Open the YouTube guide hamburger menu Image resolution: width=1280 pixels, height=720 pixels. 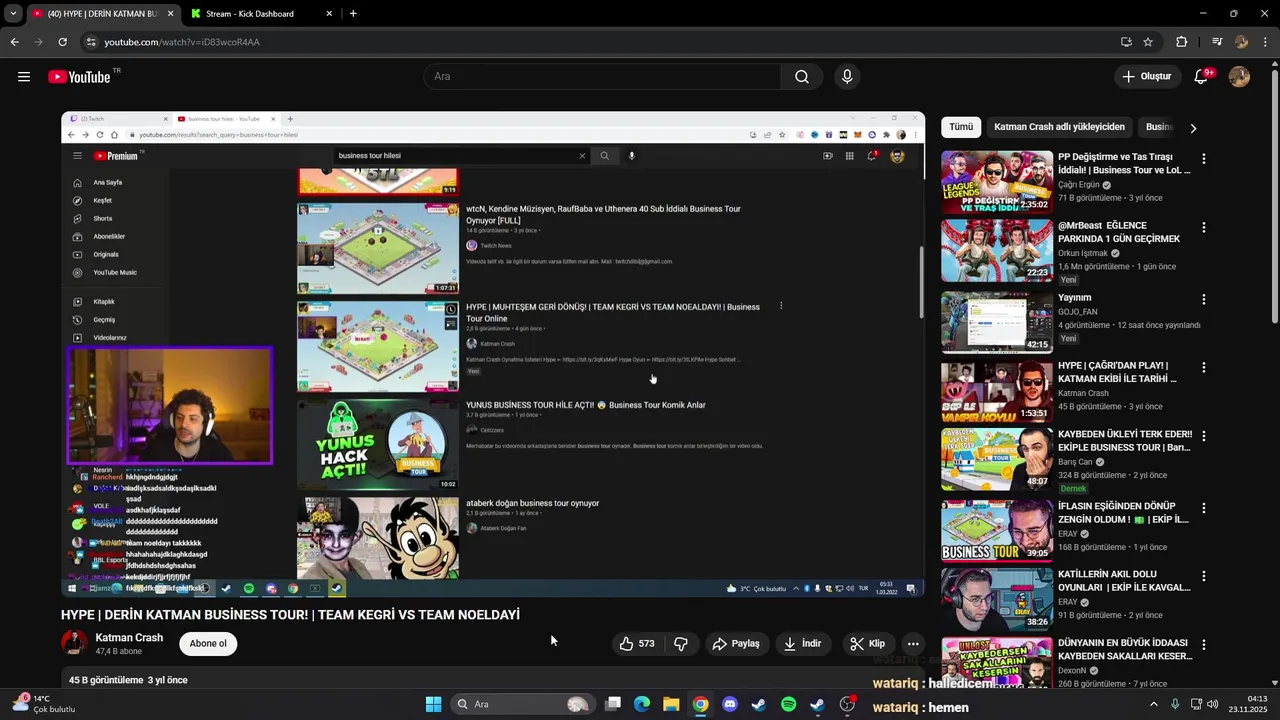pyautogui.click(x=24, y=77)
